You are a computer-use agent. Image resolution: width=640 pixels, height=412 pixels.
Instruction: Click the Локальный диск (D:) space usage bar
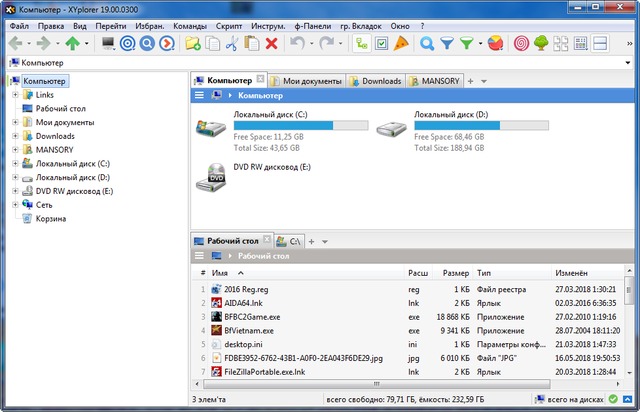[x=481, y=127]
